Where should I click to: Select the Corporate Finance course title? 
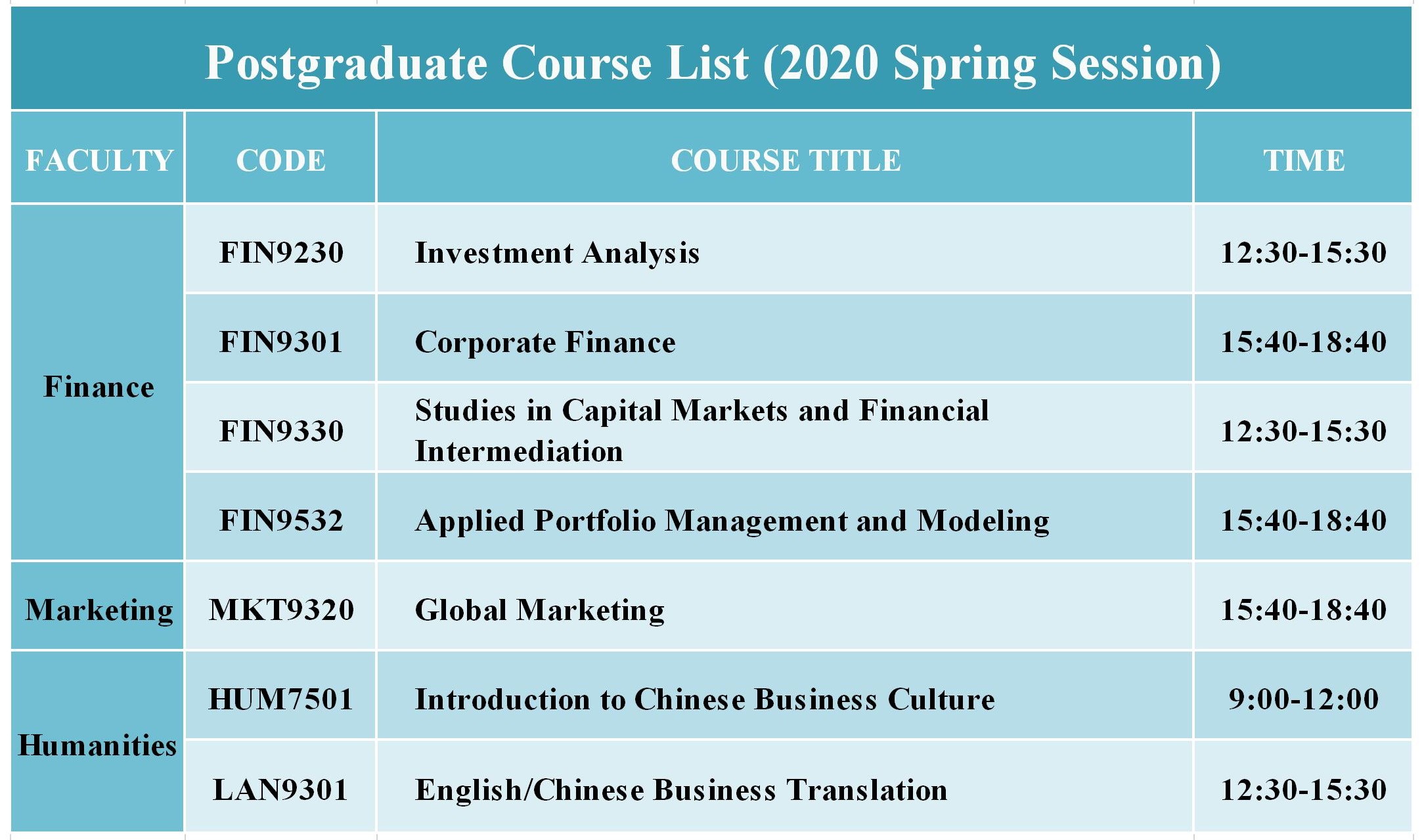tap(545, 342)
